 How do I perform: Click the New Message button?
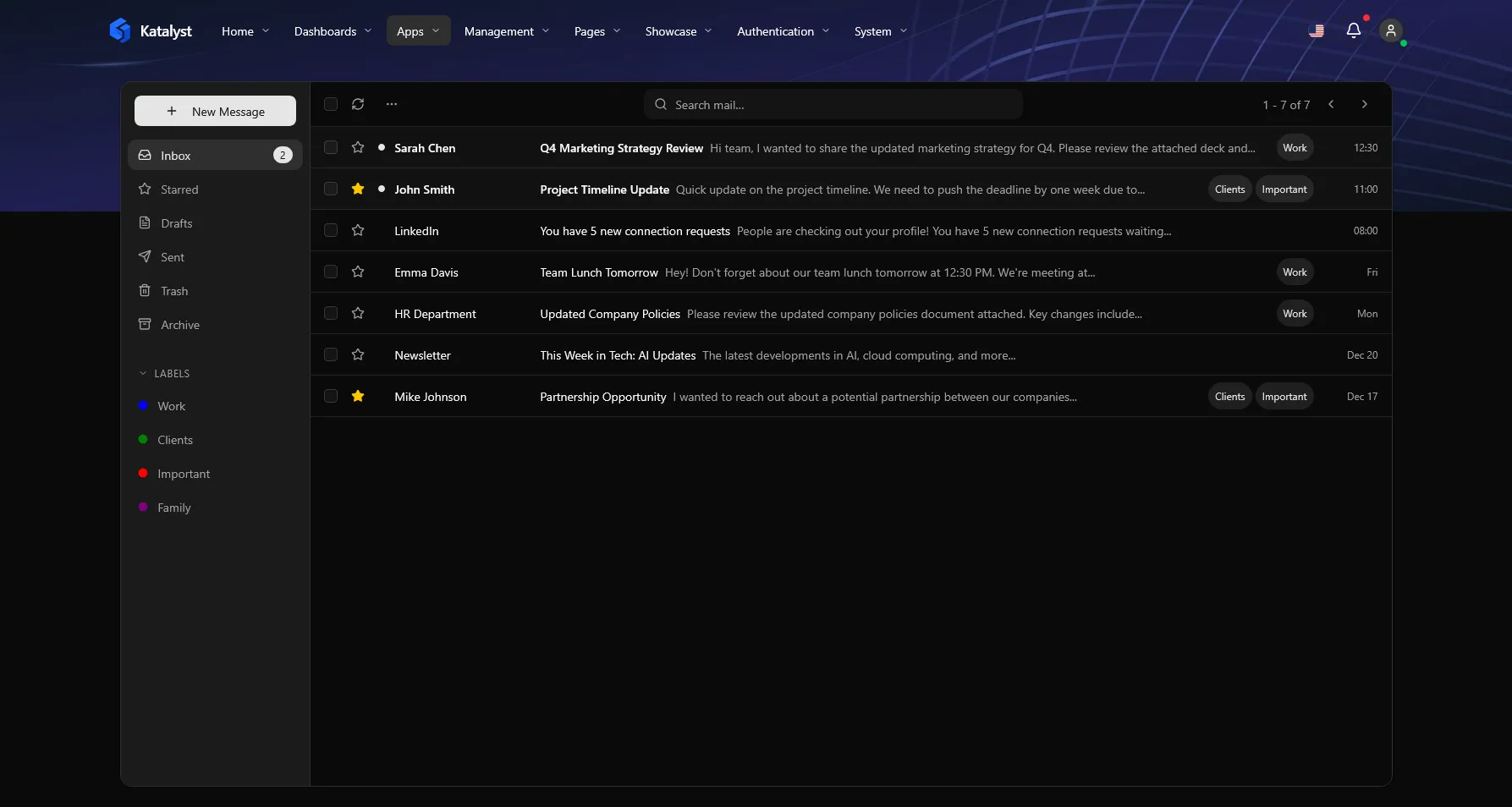pyautogui.click(x=215, y=111)
